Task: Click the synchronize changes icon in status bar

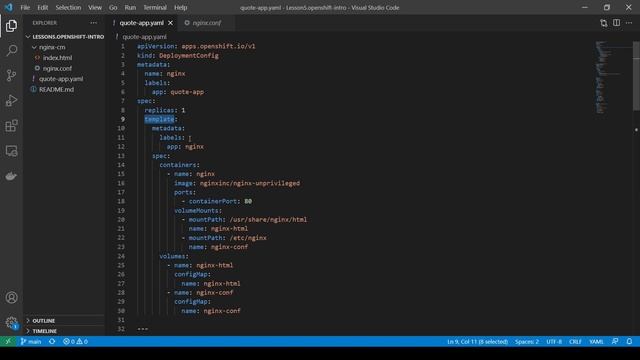Action: (52, 341)
